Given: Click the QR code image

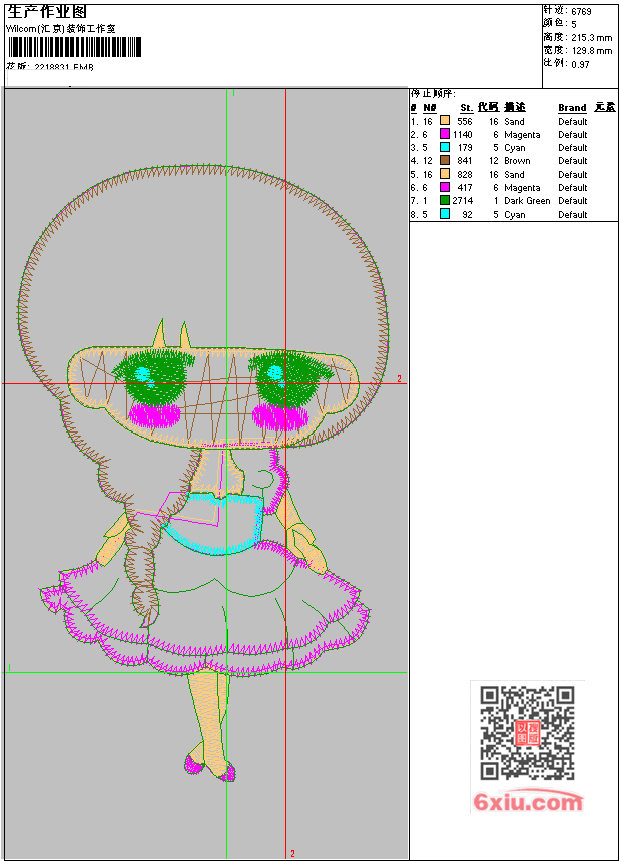Looking at the screenshot, I should coord(527,733).
